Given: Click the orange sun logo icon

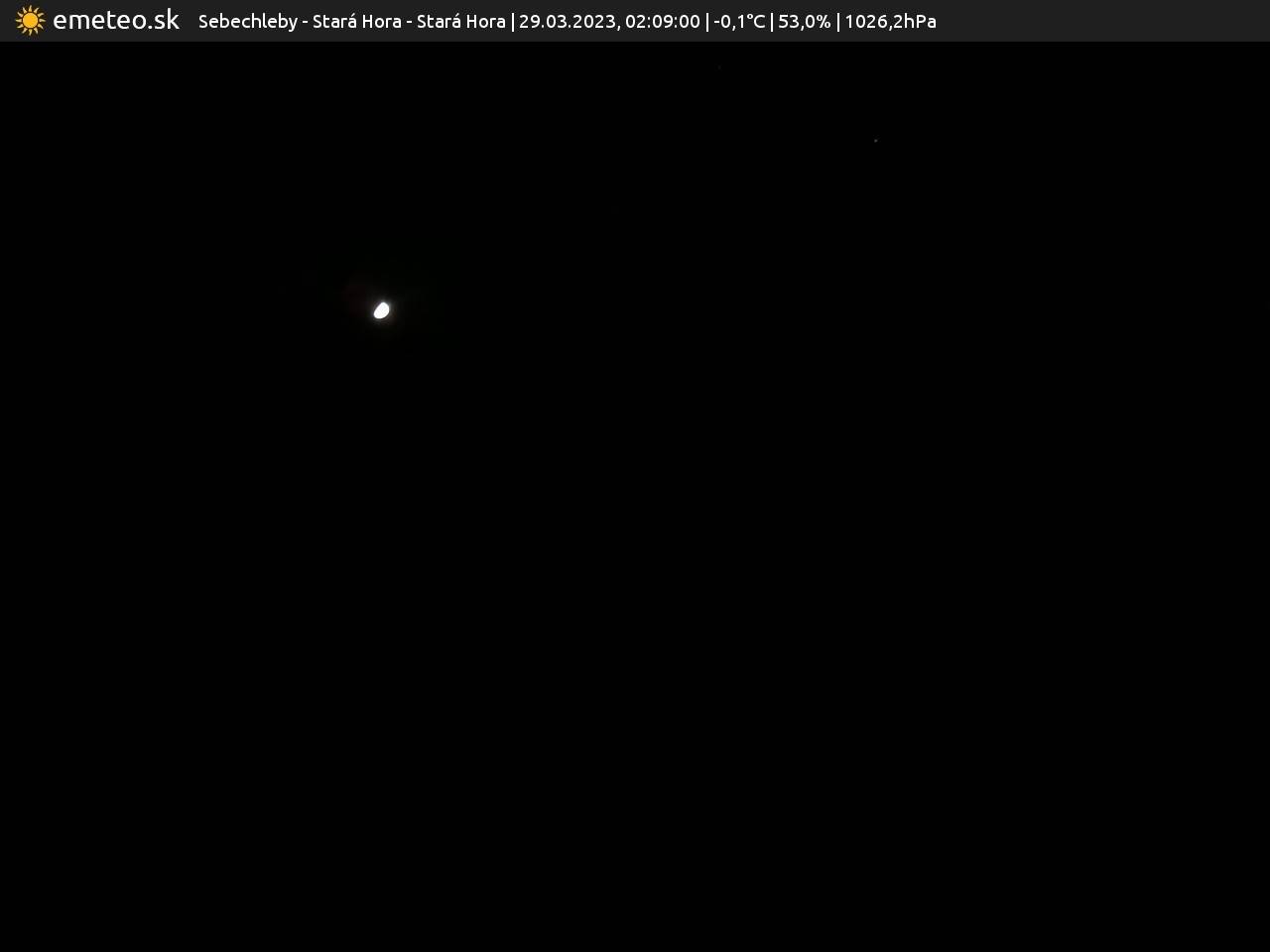Looking at the screenshot, I should click(30, 21).
